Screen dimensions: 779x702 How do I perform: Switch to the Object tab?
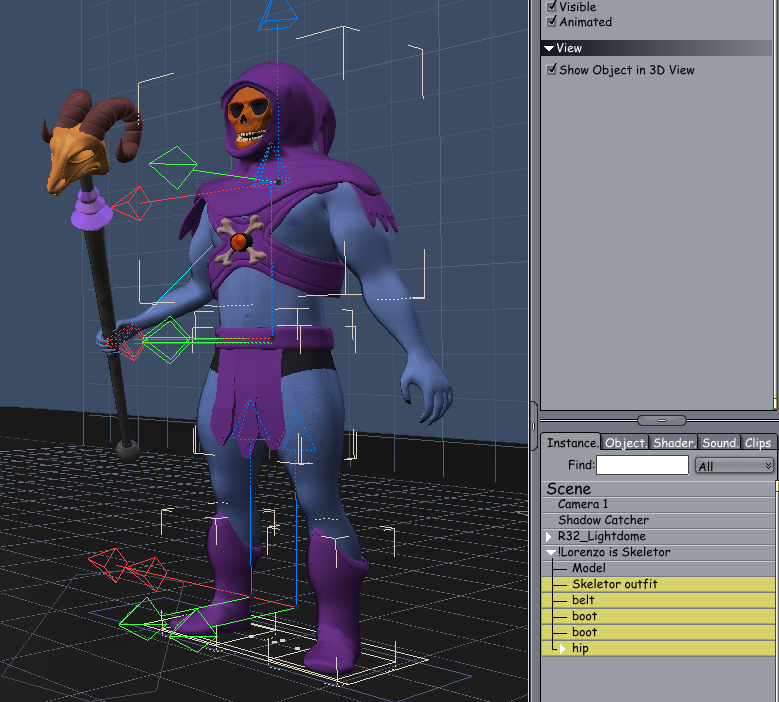coord(625,442)
